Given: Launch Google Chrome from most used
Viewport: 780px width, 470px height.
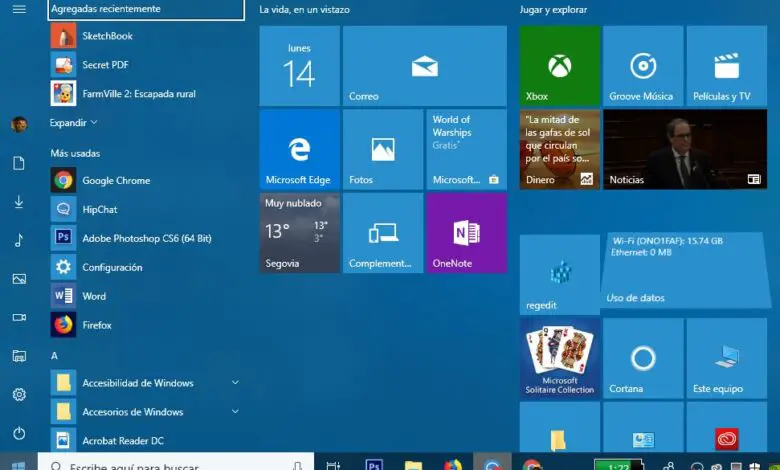Looking at the screenshot, I should 146,181.
